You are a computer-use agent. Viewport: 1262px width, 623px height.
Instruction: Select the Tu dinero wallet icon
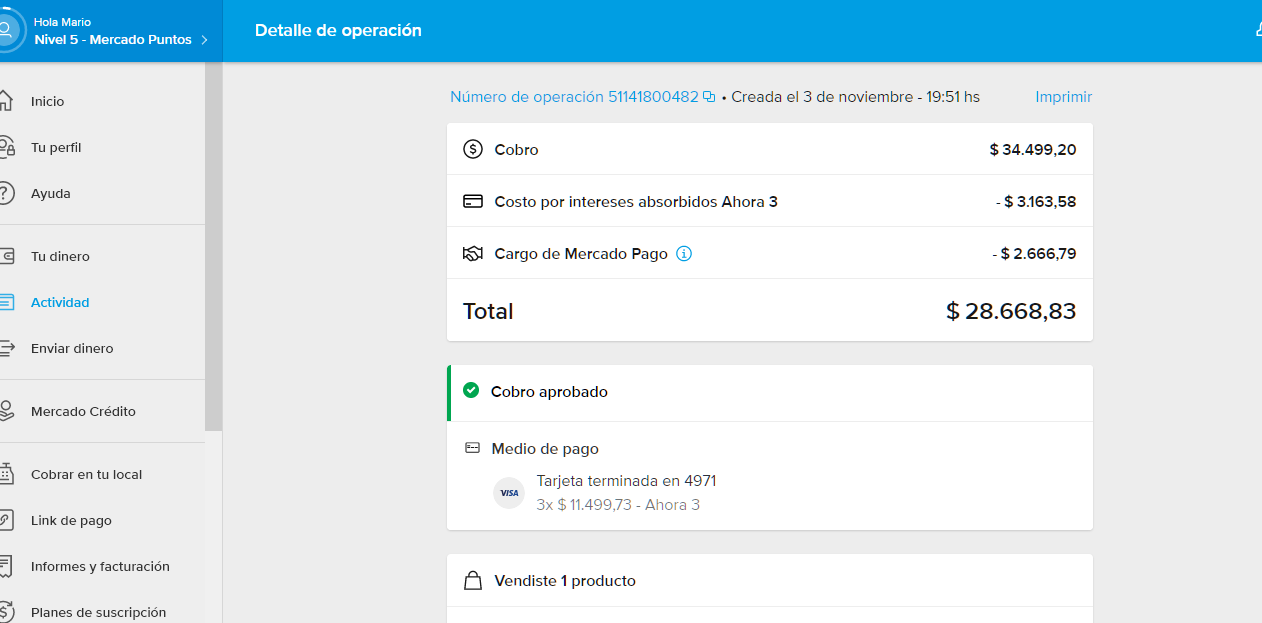point(5,256)
